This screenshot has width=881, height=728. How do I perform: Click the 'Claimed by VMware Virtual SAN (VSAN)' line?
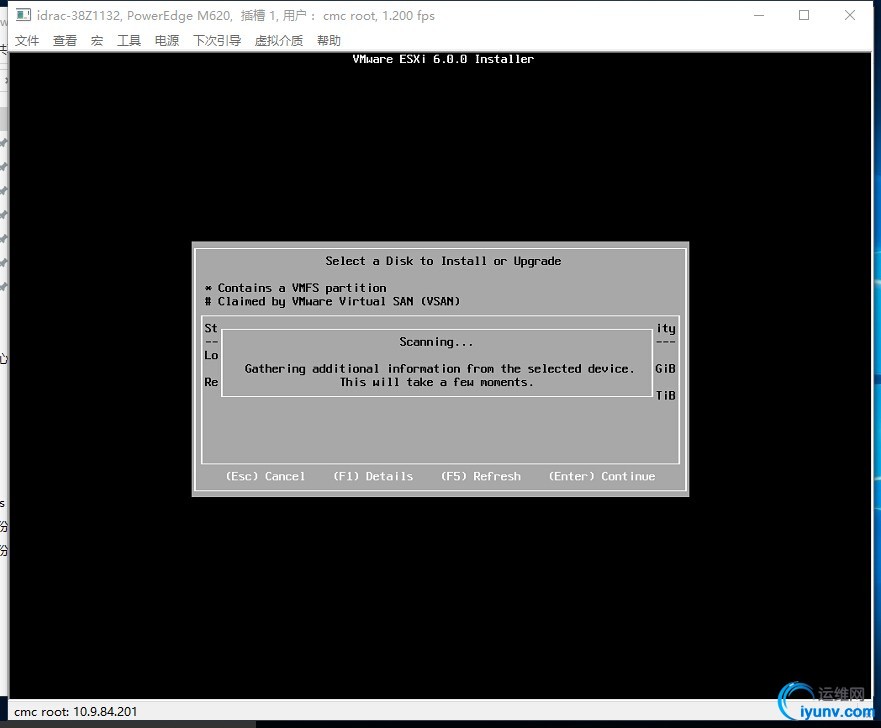tap(333, 301)
